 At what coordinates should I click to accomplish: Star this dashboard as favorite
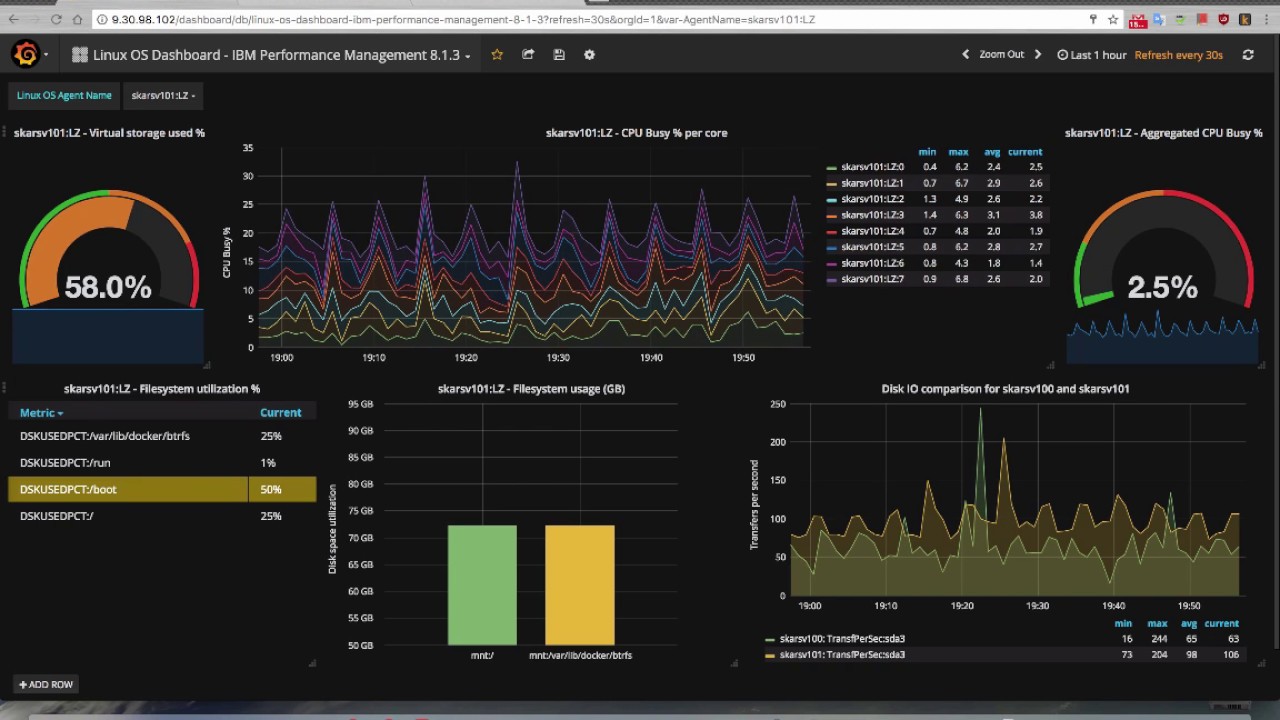point(497,55)
